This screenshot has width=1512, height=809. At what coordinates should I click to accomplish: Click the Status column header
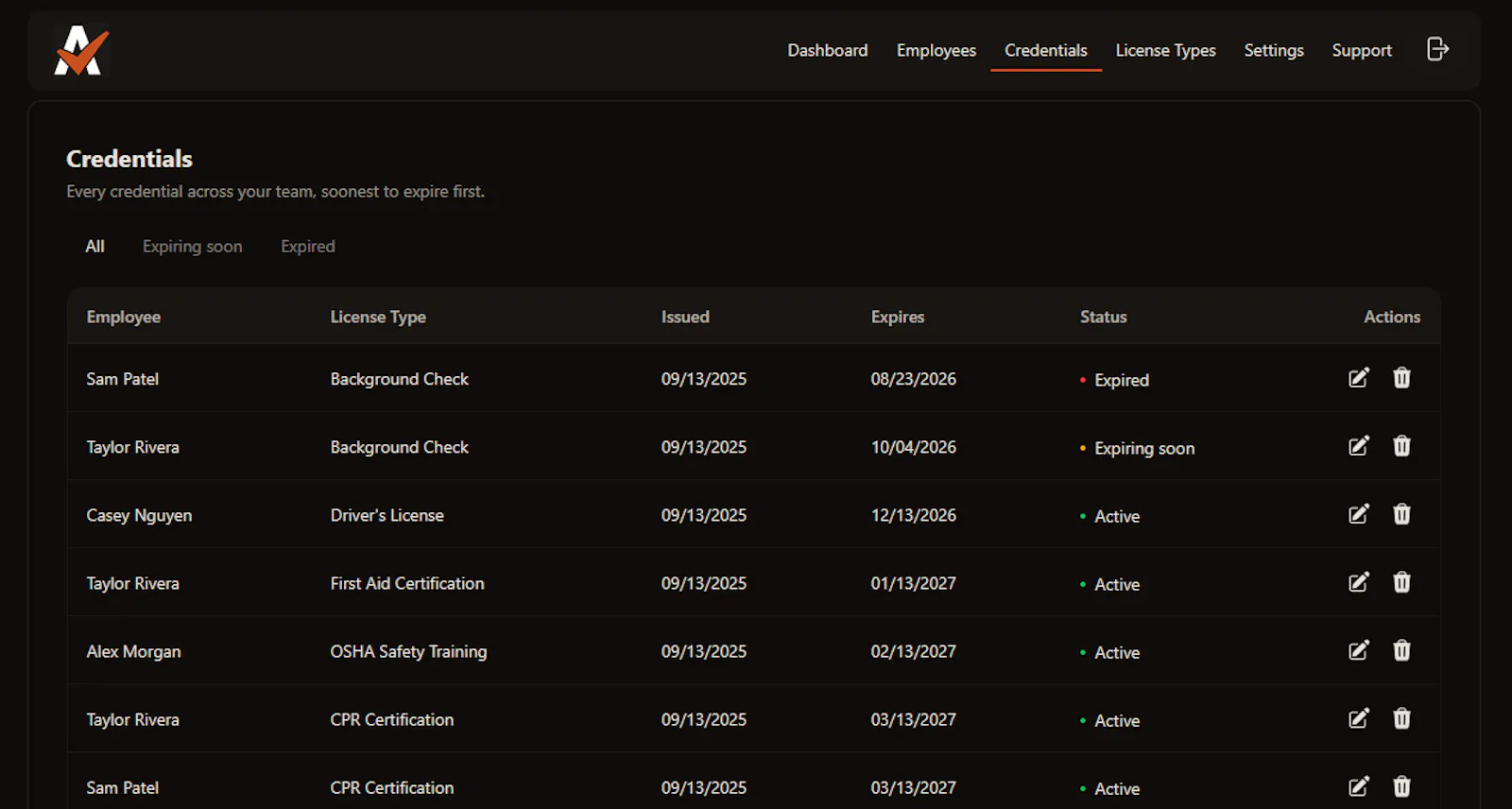[1104, 317]
